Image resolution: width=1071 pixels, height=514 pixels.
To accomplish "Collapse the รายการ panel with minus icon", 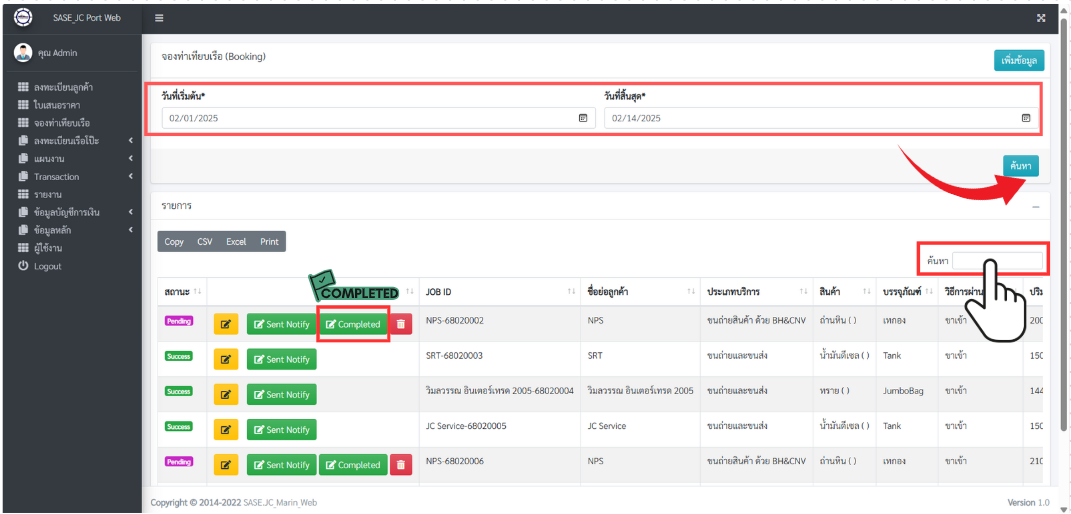I will 1035,206.
